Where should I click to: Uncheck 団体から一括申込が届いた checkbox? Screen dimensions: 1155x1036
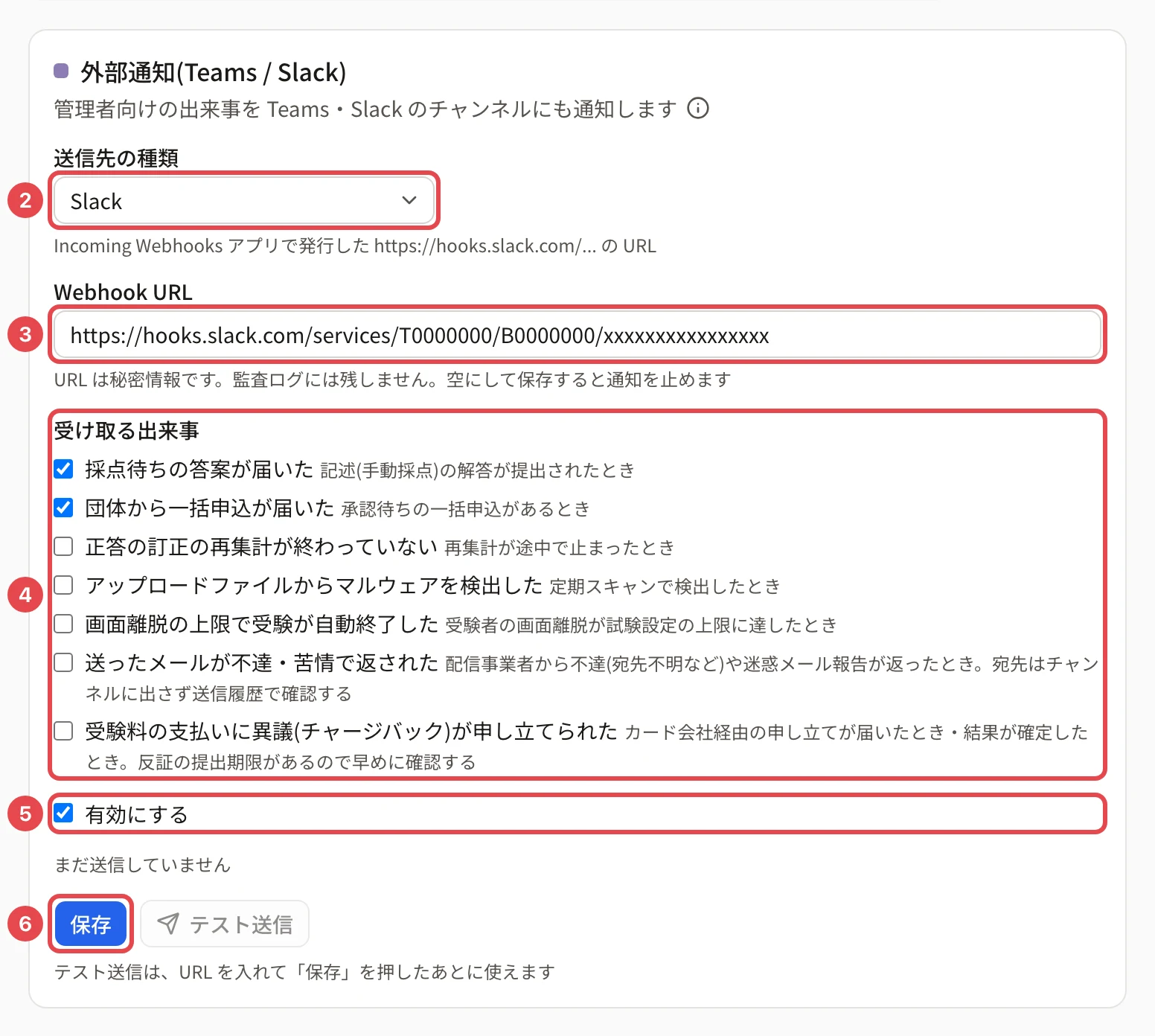click(x=64, y=508)
